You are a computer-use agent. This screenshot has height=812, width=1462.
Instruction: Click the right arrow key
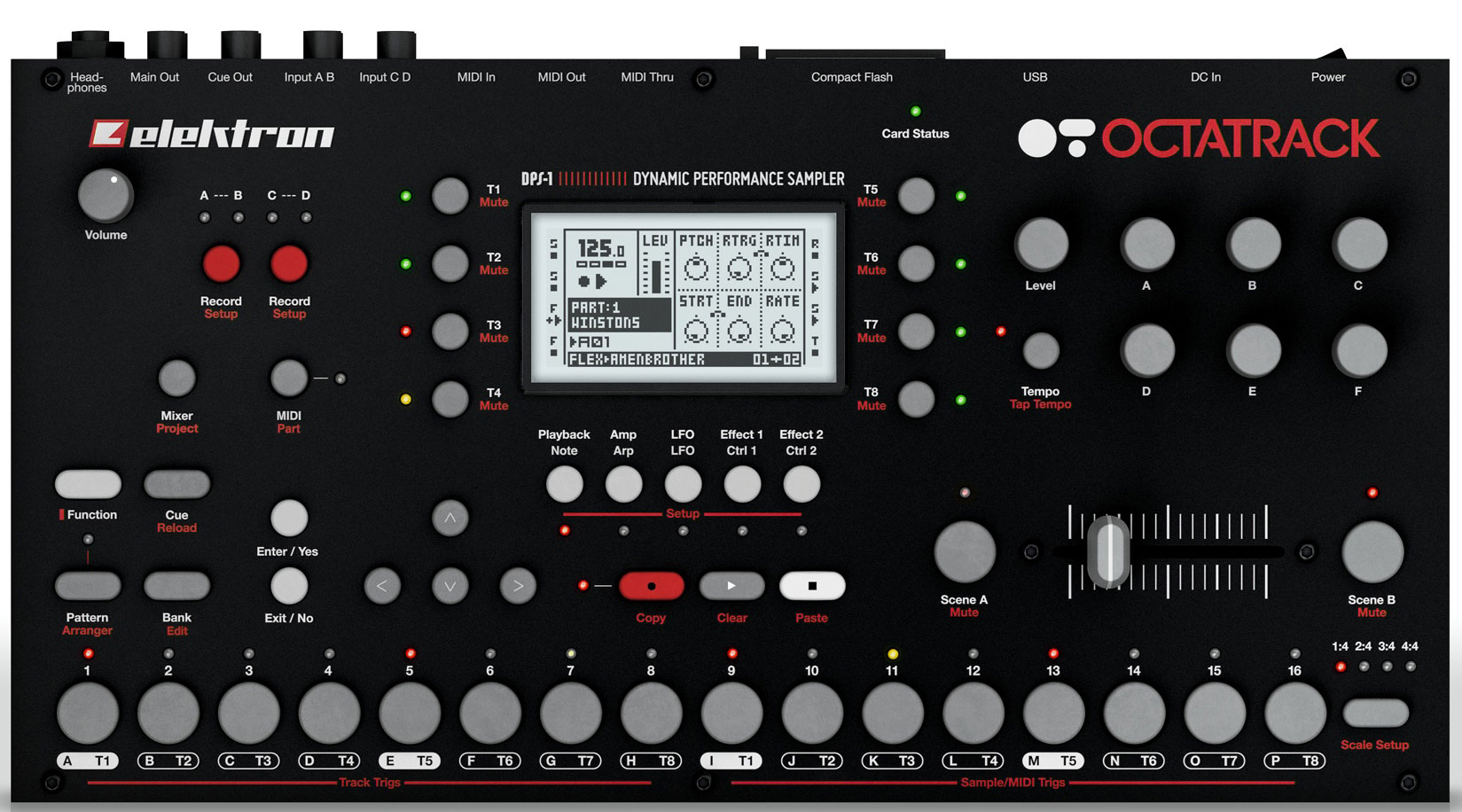518,586
